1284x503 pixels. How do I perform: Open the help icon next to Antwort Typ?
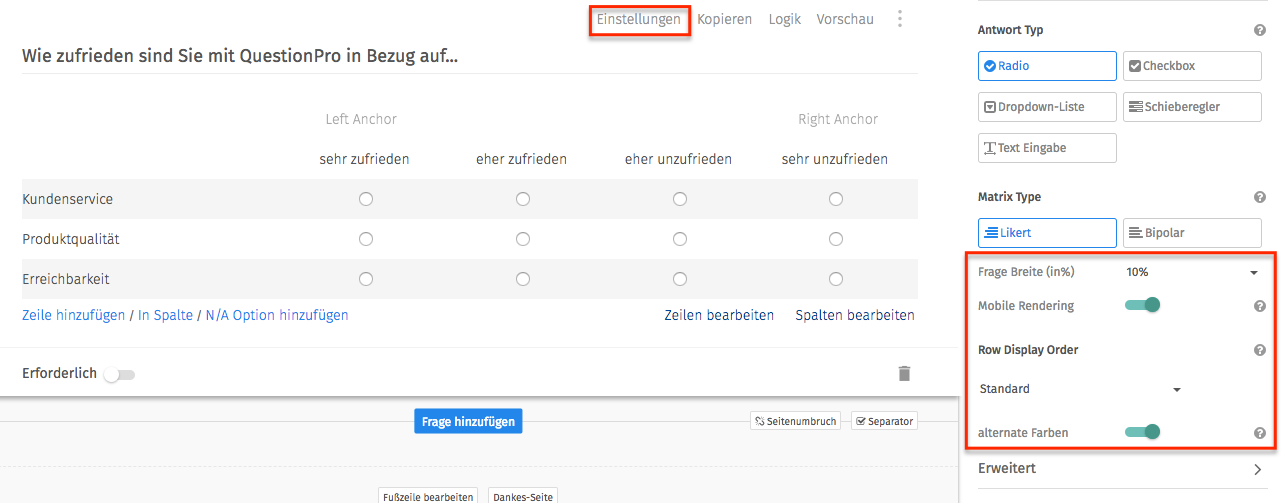[1260, 30]
